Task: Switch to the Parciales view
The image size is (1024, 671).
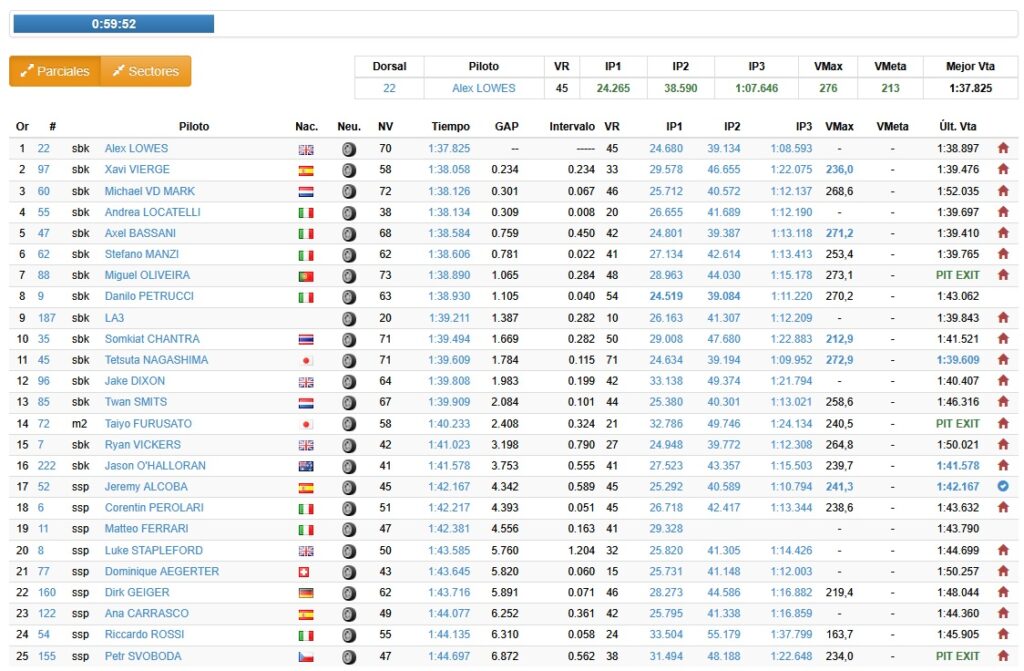Action: pyautogui.click(x=55, y=71)
